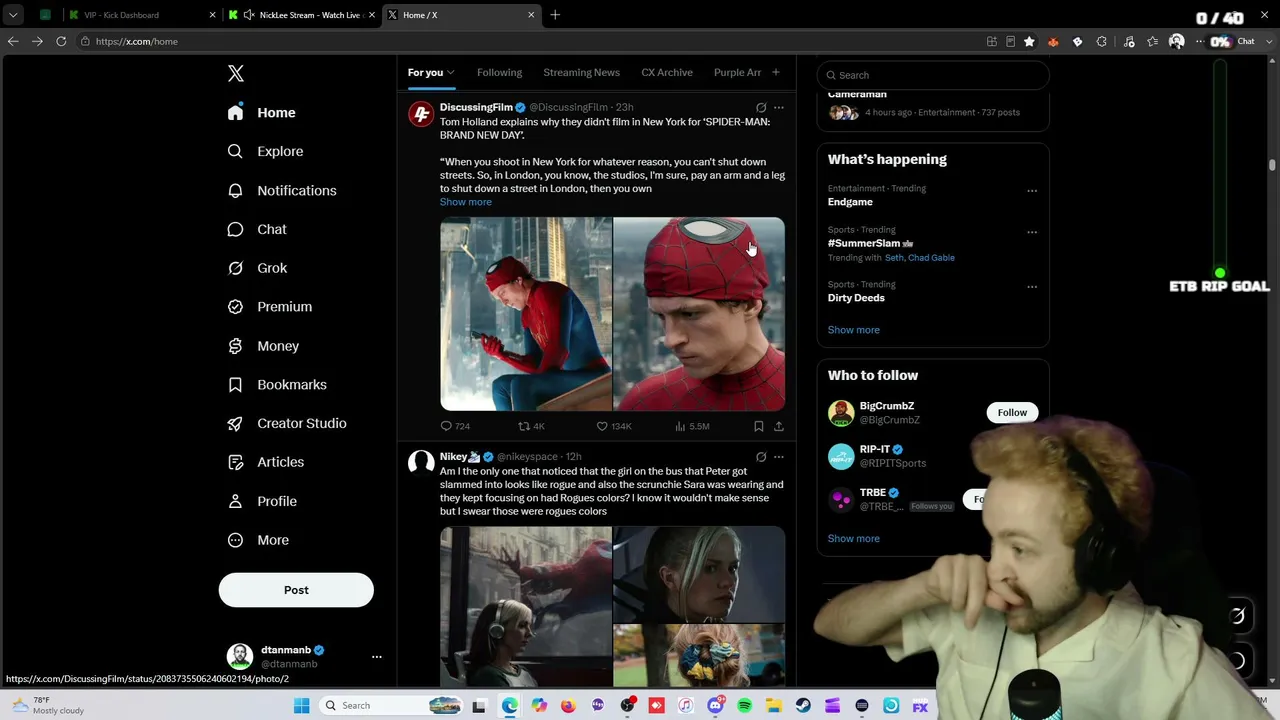Screen dimensions: 1280x720
Task: Open dtanmanb account options menu
Action: (x=377, y=657)
